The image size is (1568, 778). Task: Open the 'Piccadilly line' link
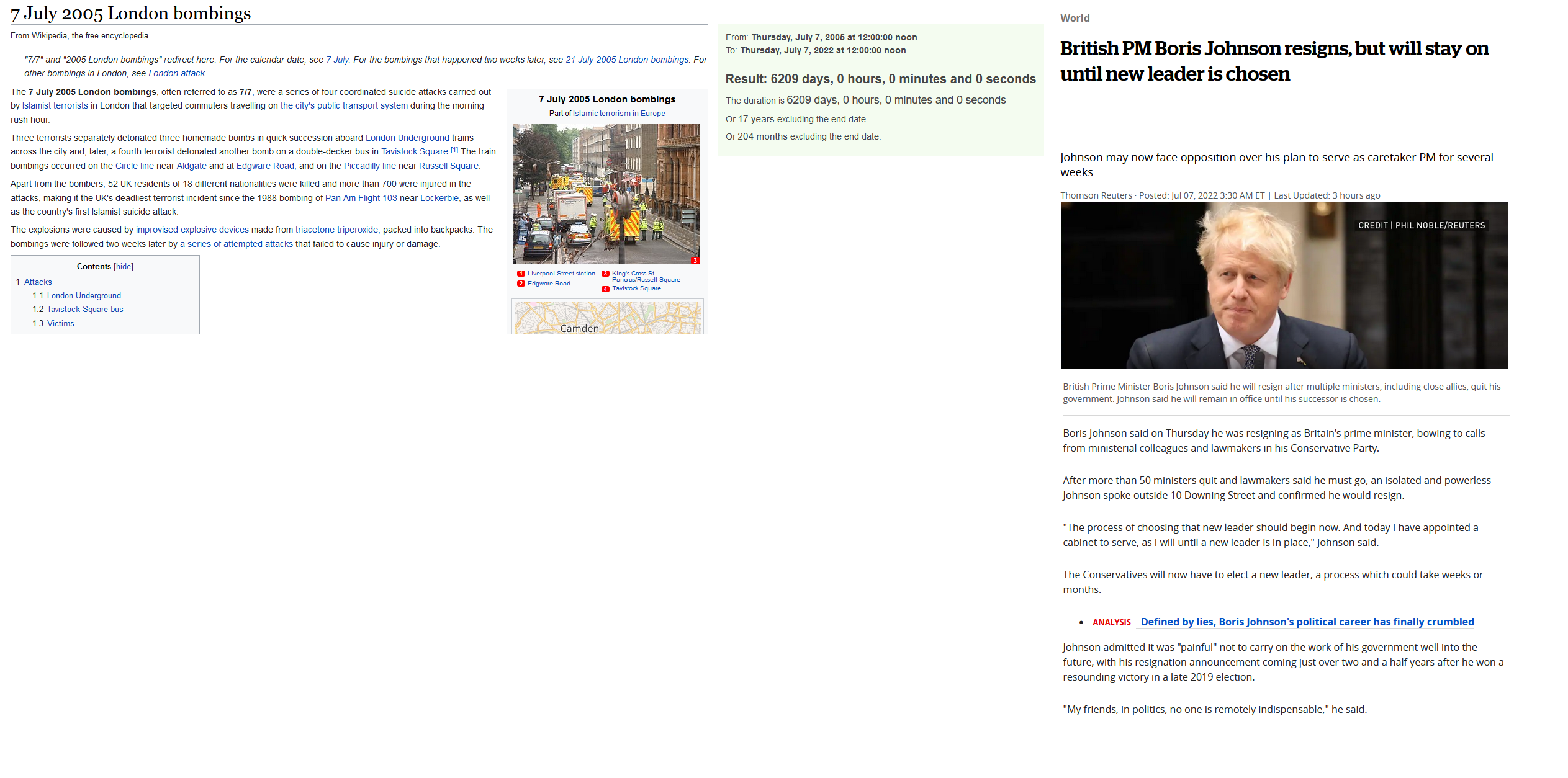point(370,166)
